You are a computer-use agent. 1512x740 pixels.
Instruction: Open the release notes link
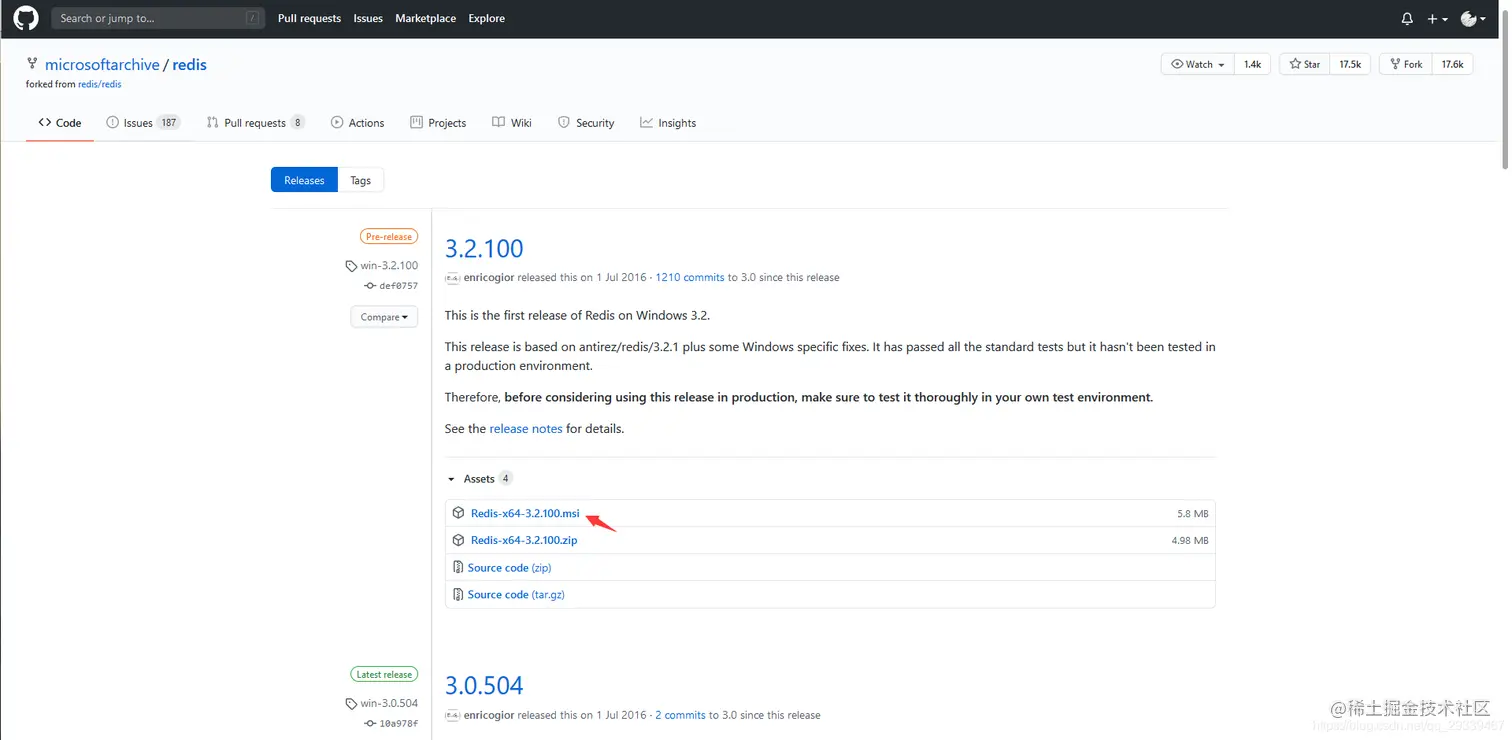point(526,429)
